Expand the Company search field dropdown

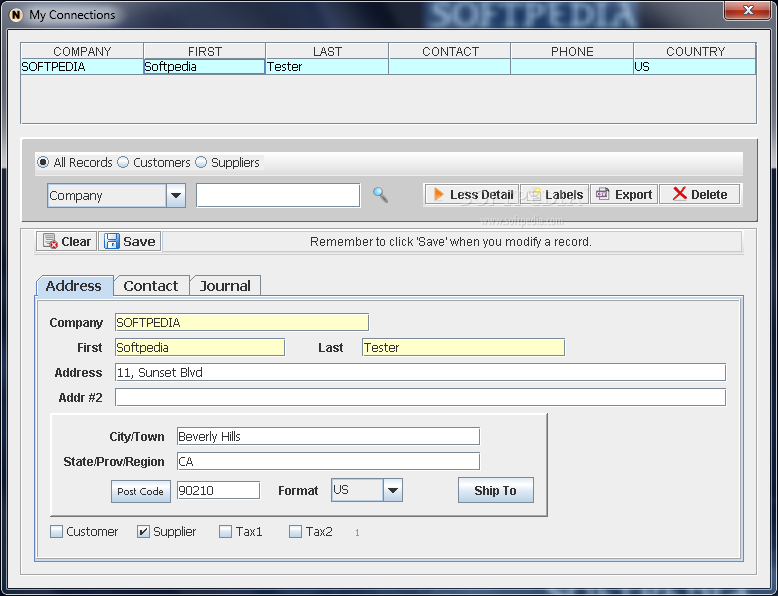click(x=176, y=196)
